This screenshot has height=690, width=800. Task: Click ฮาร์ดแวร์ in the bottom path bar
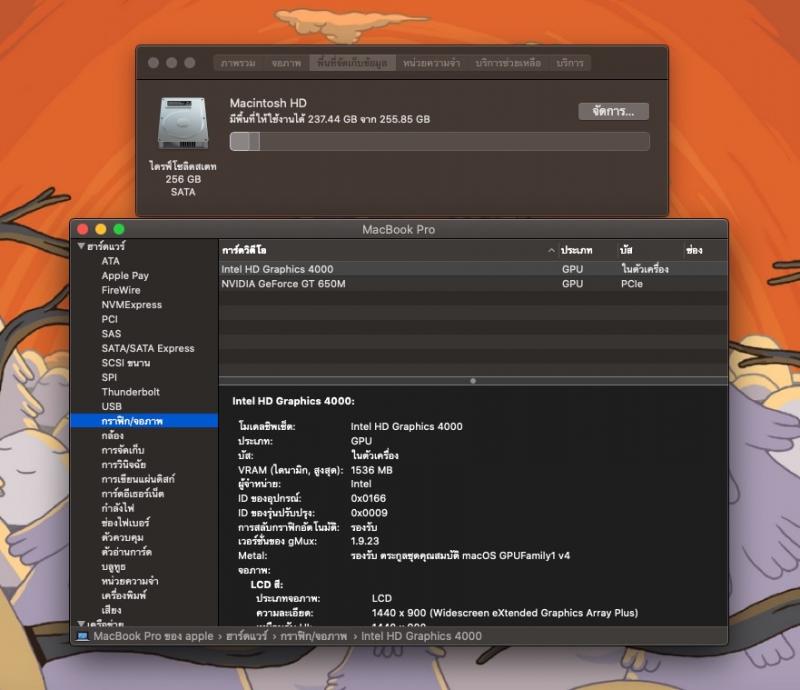pos(246,636)
